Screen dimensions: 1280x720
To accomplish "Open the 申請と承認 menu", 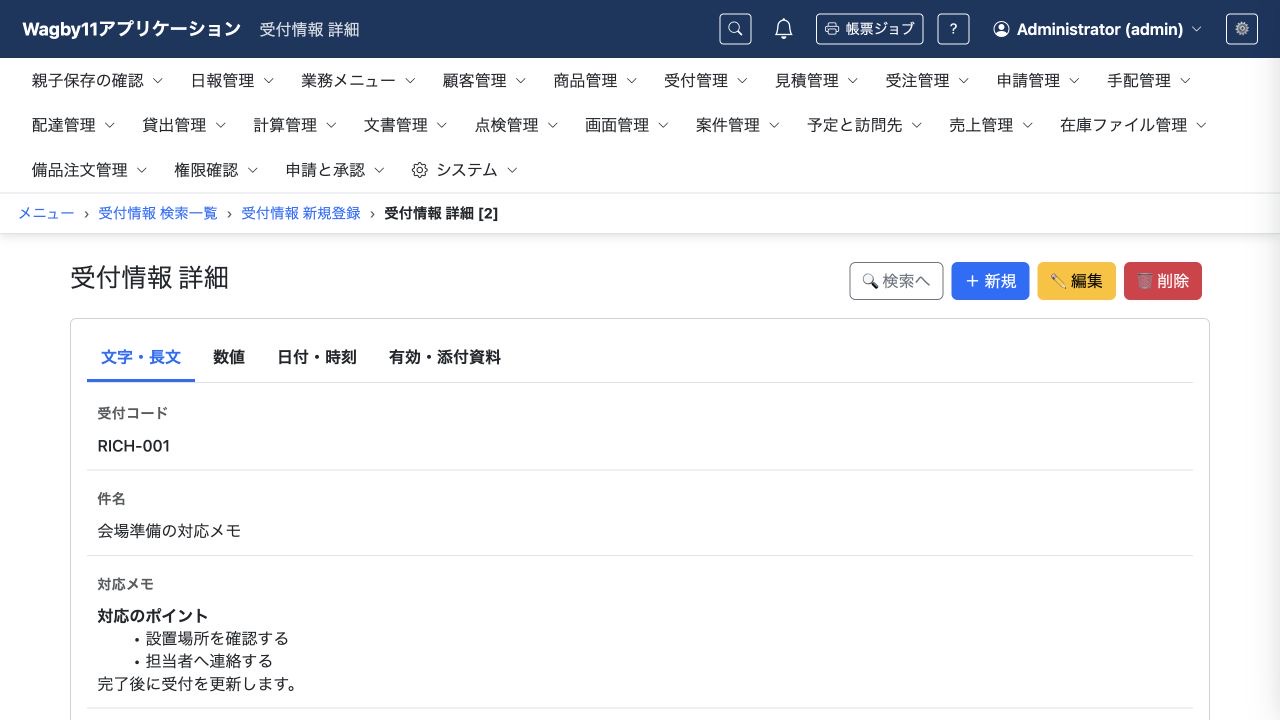I will pyautogui.click(x=336, y=170).
